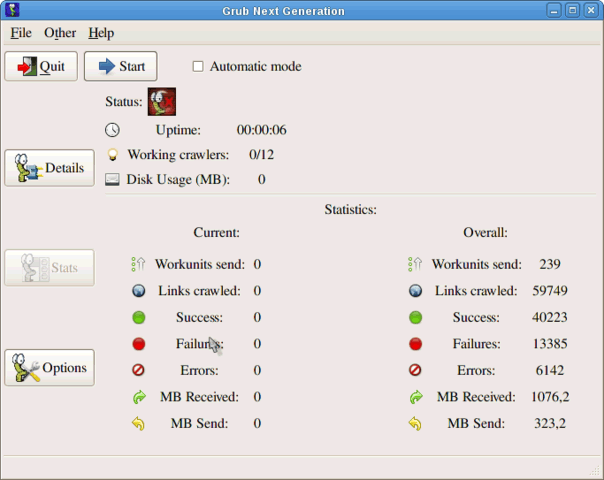Click the red crawler status icon
The image size is (604, 480).
pyautogui.click(x=162, y=102)
